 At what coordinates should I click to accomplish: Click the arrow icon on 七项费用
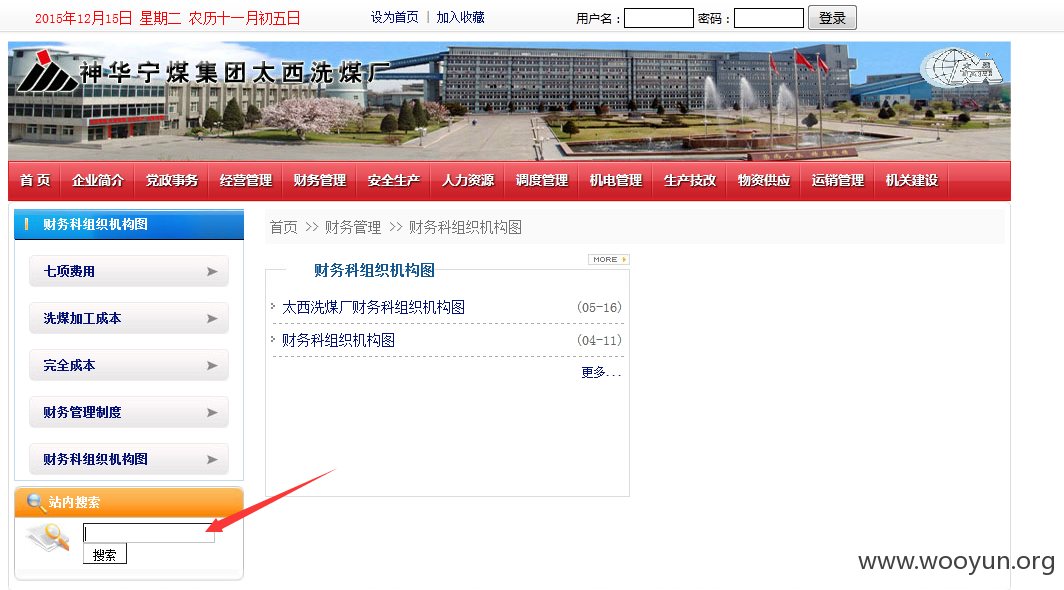(x=212, y=272)
